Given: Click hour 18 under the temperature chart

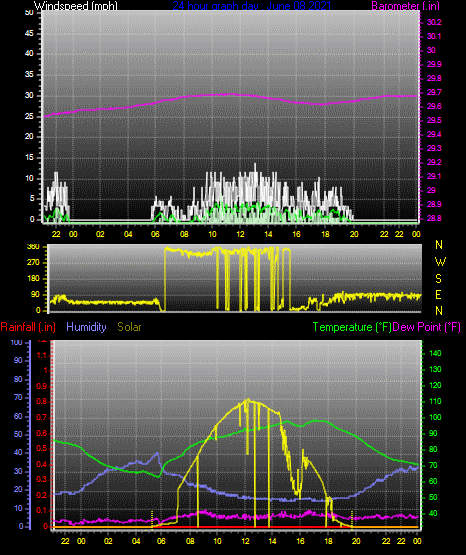Looking at the screenshot, I should (x=328, y=541).
